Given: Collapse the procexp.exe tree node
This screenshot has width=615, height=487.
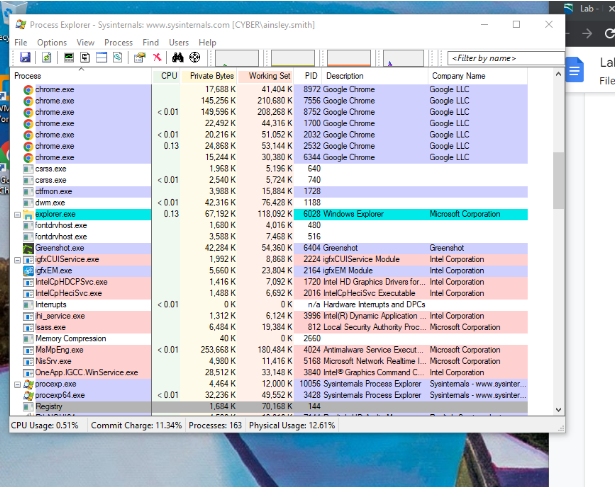Looking at the screenshot, I should [17, 384].
